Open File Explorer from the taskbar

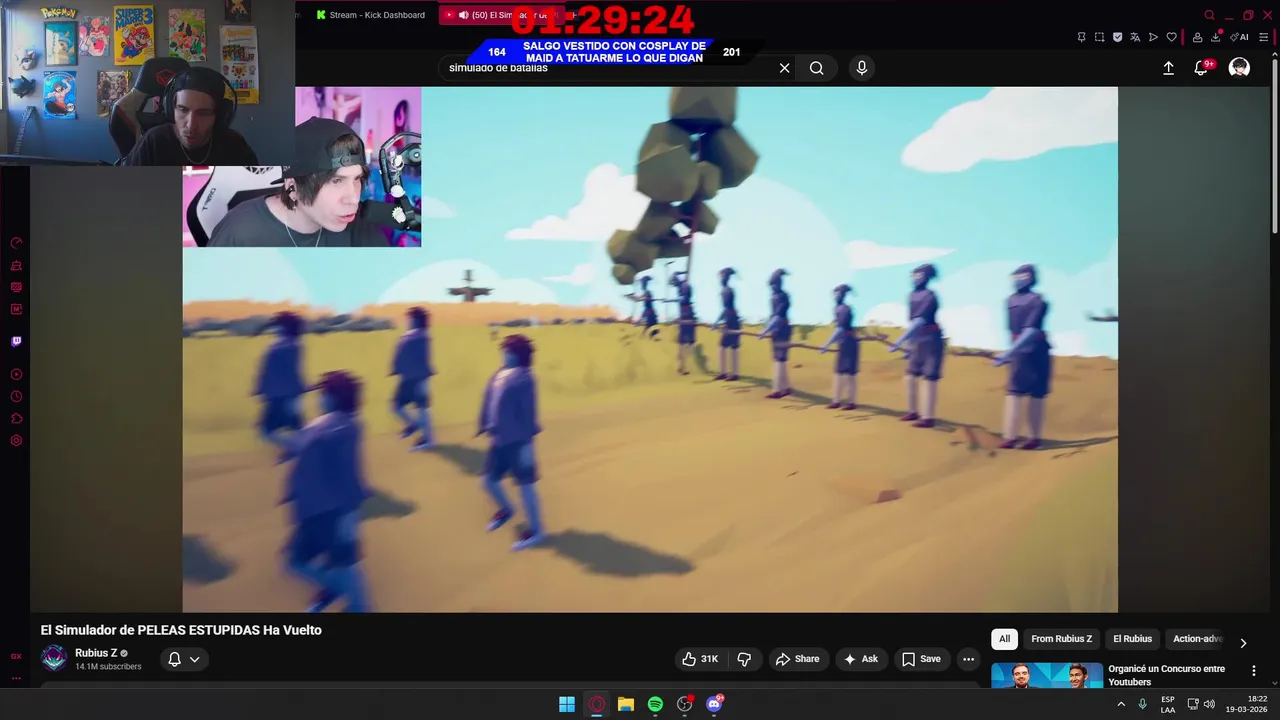click(x=626, y=704)
